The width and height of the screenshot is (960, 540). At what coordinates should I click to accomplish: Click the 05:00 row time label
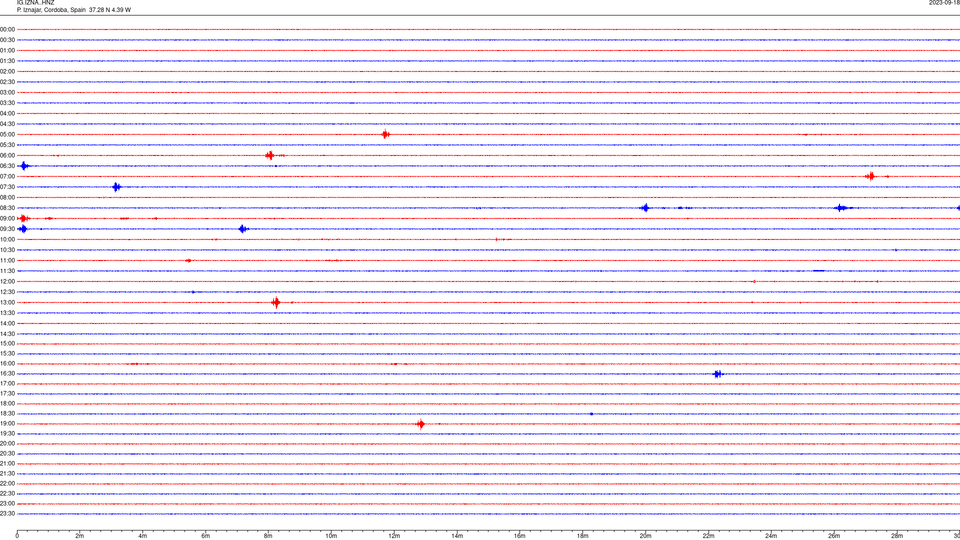[x=7, y=135]
